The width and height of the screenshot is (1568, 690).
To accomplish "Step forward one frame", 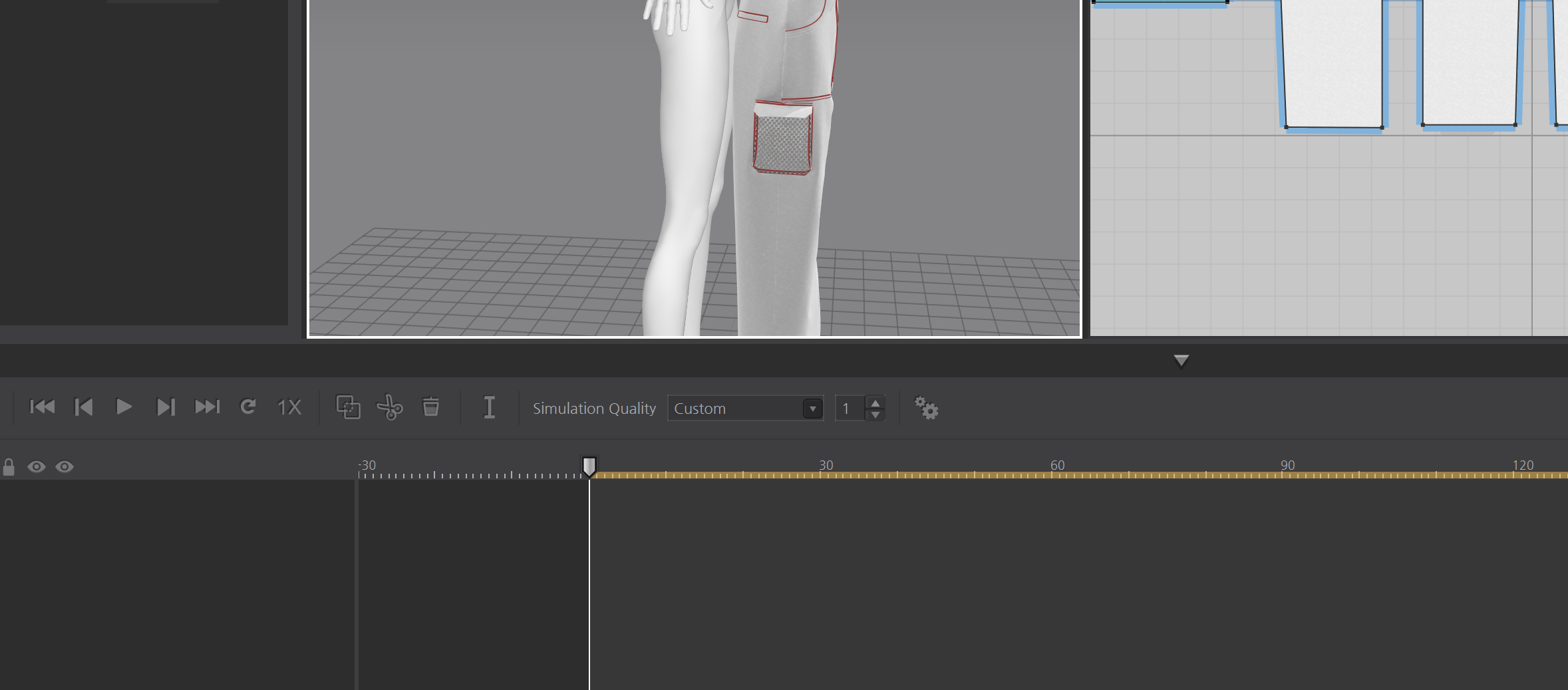I will coord(165,407).
